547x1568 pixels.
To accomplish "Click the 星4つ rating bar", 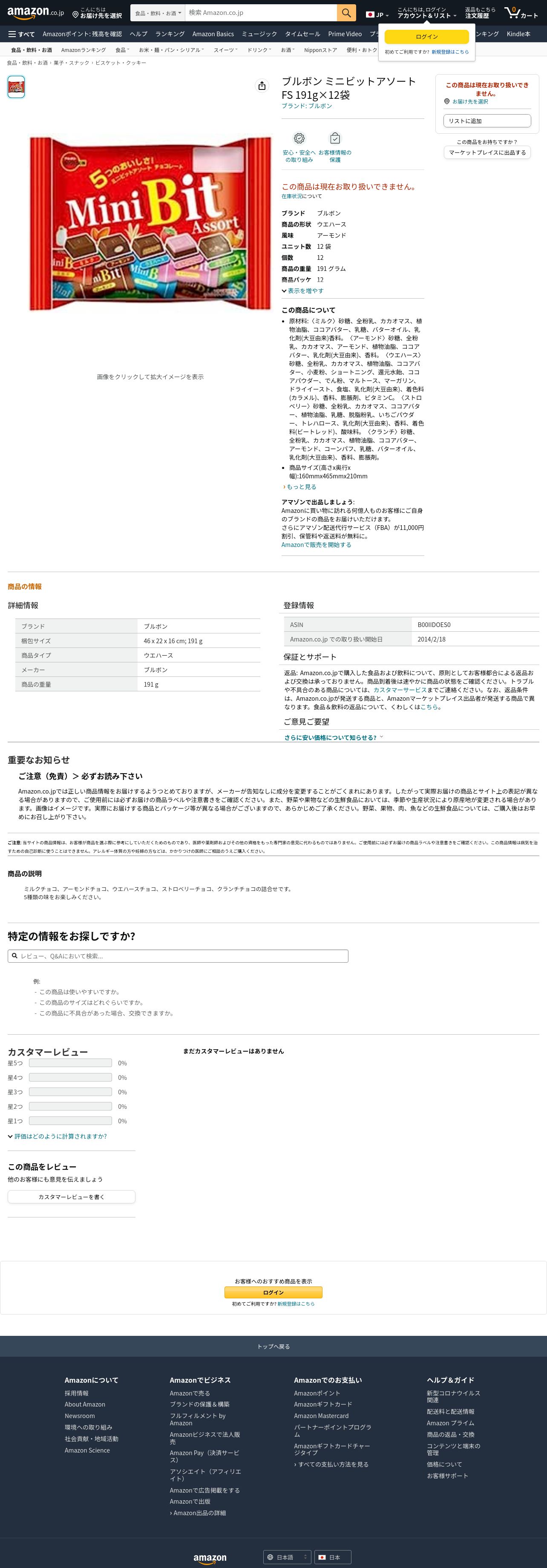I will pyautogui.click(x=70, y=1077).
